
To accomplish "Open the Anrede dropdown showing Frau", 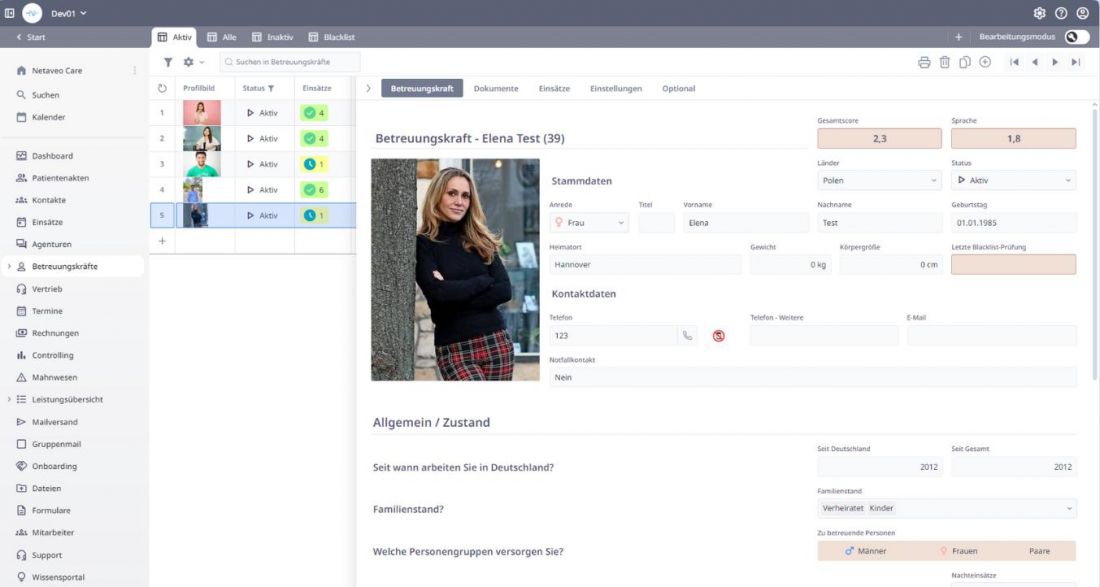I will click(589, 223).
